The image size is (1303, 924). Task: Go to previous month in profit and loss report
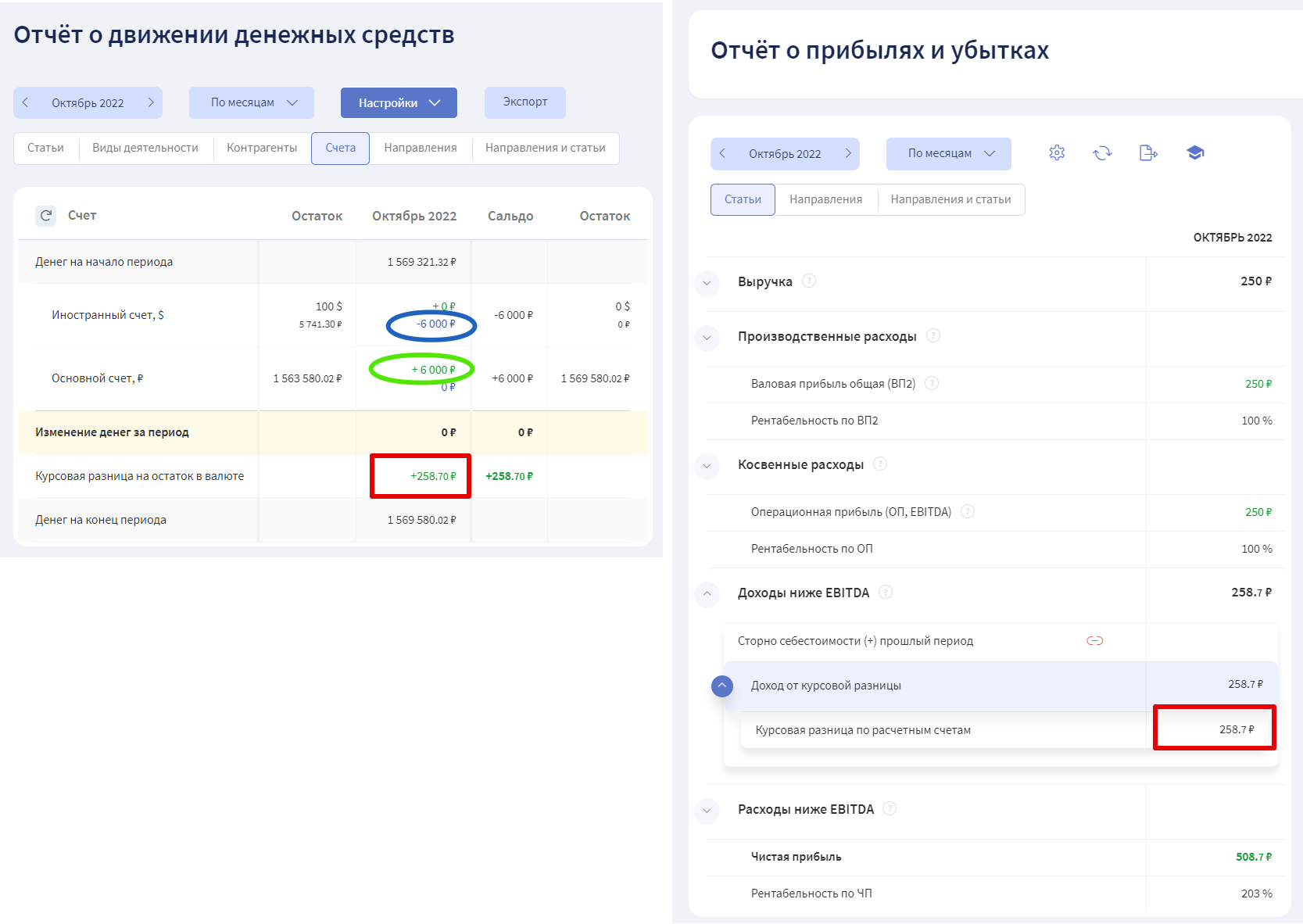coord(723,154)
